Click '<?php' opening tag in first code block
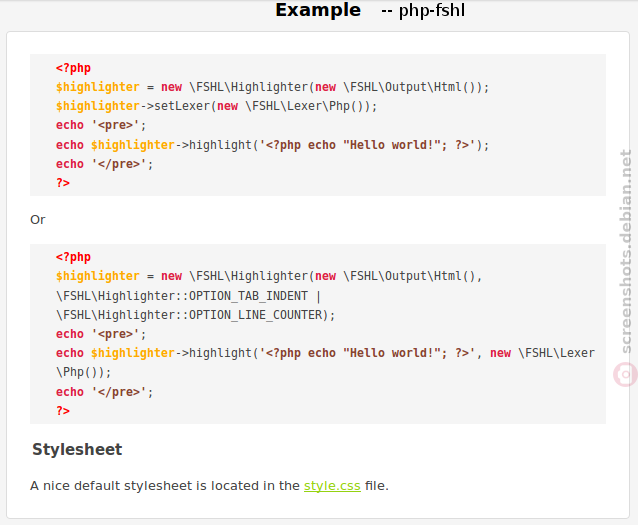 (x=73, y=68)
